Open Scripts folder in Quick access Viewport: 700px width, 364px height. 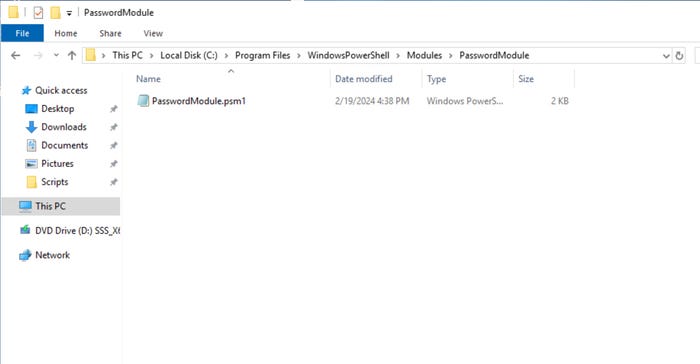coord(54,182)
